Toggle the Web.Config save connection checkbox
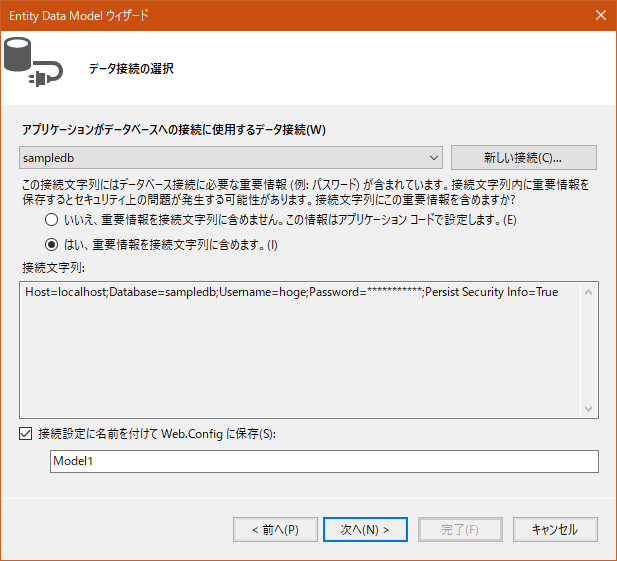Viewport: 617px width, 561px height. (26, 434)
